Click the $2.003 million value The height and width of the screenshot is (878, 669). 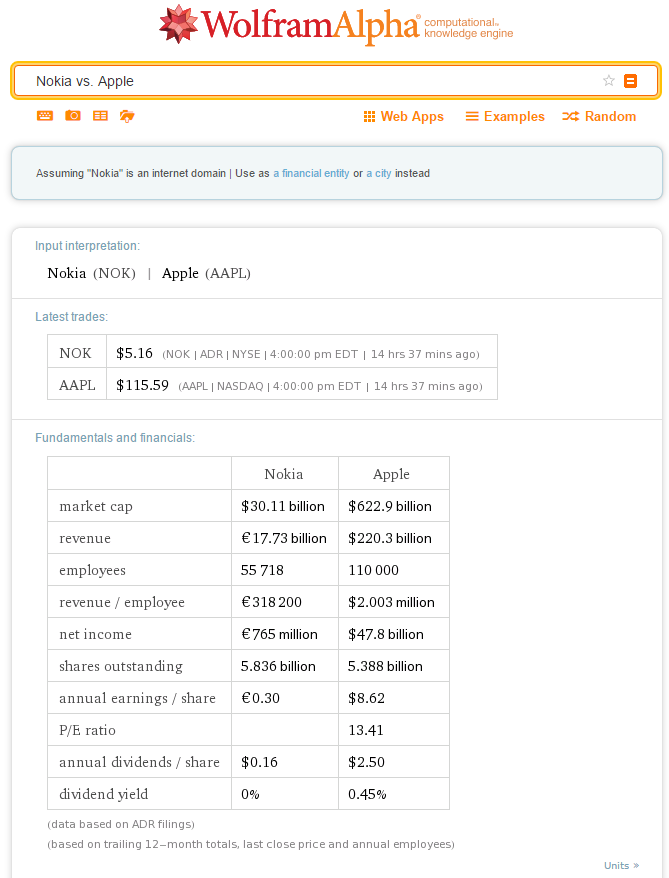click(391, 602)
